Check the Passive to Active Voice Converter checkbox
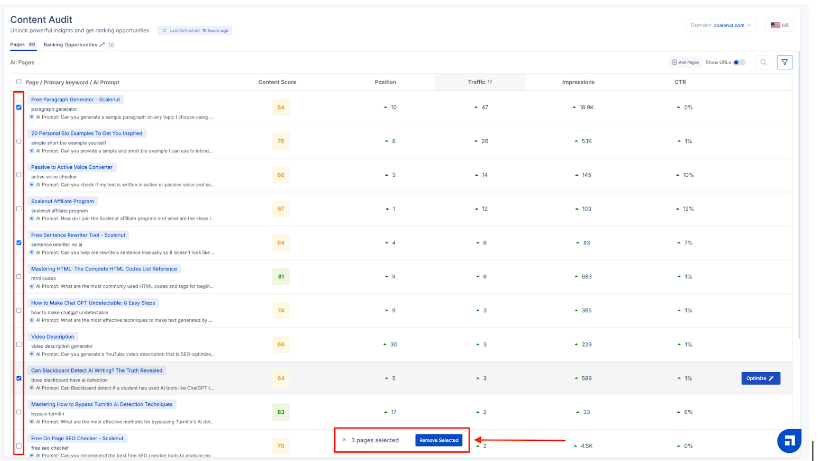 point(19,175)
